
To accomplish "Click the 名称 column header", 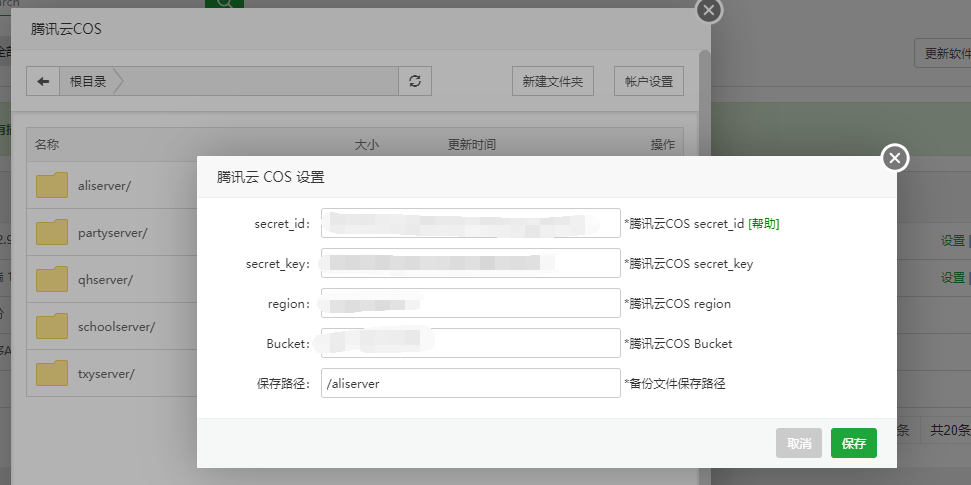I will point(47,145).
